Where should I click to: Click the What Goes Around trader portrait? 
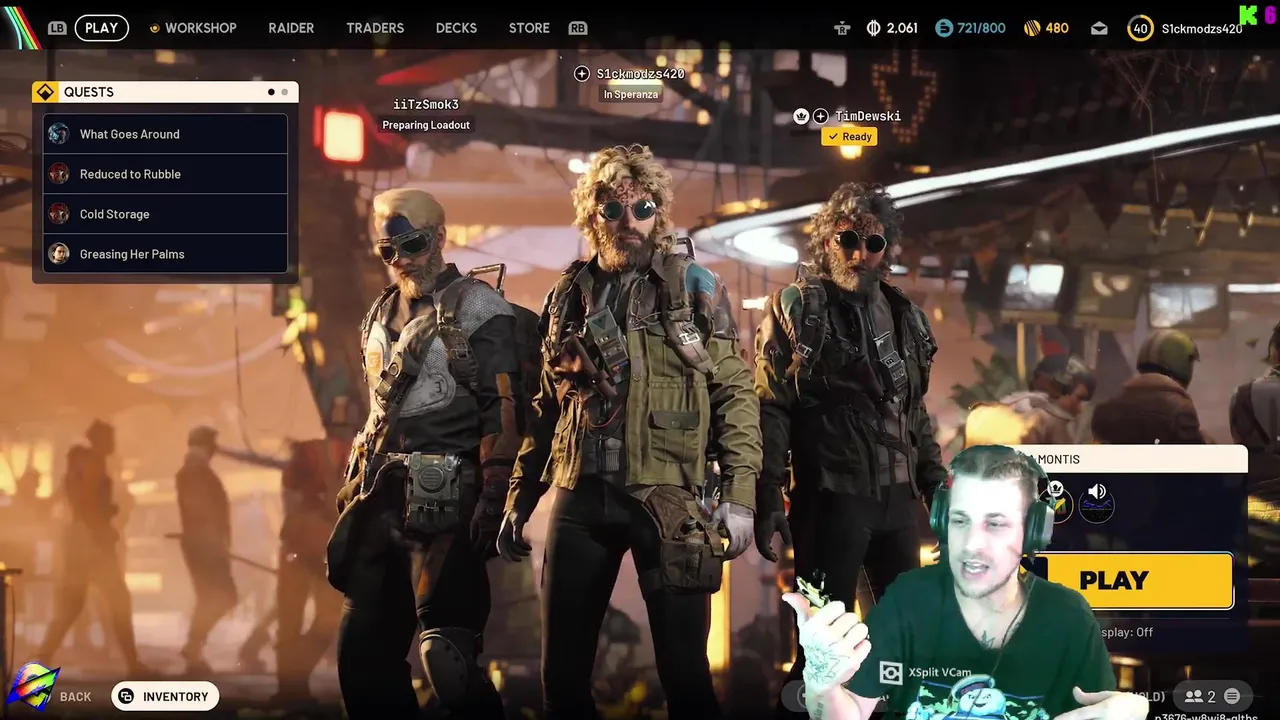59,134
